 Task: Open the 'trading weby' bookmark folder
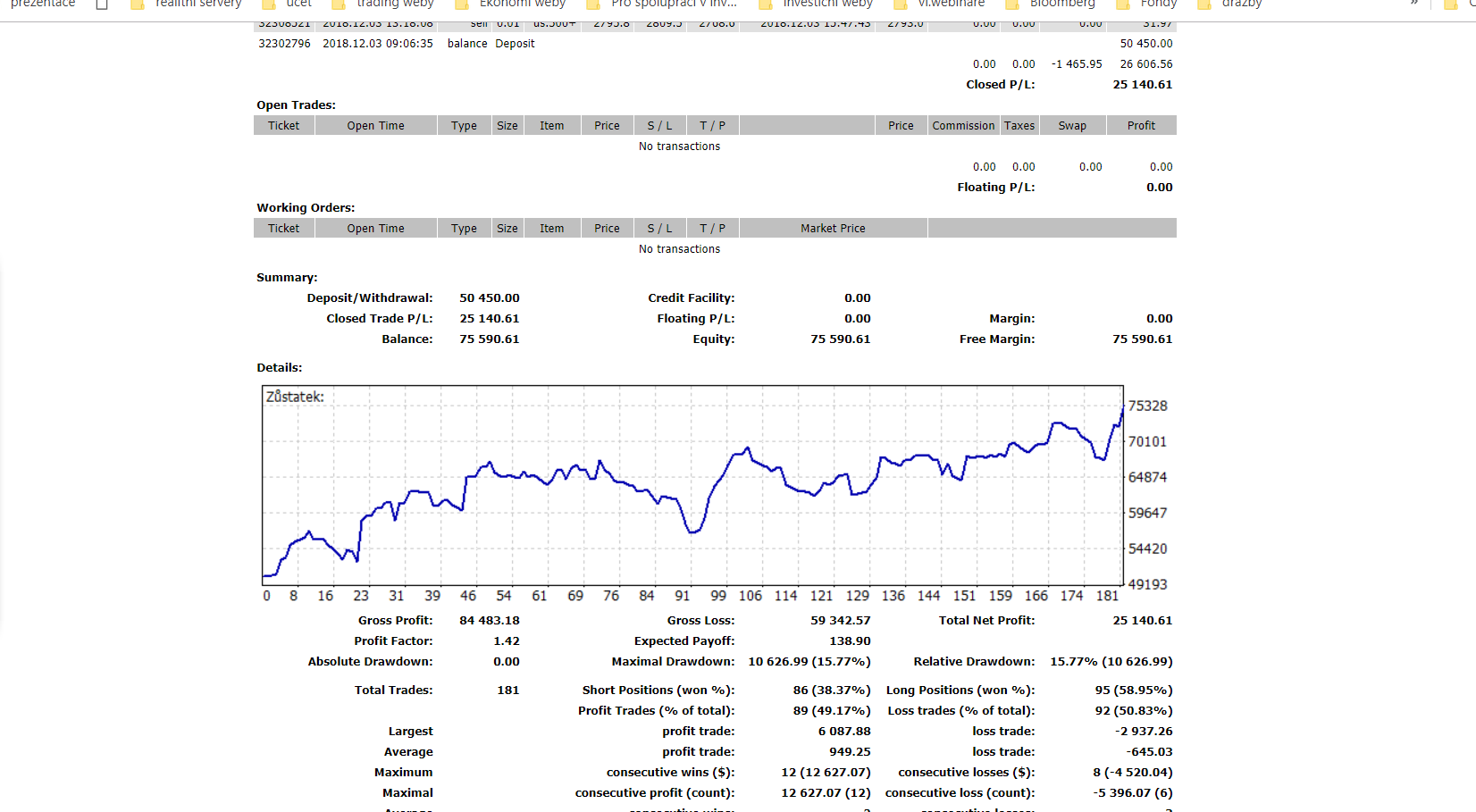tap(382, 4)
